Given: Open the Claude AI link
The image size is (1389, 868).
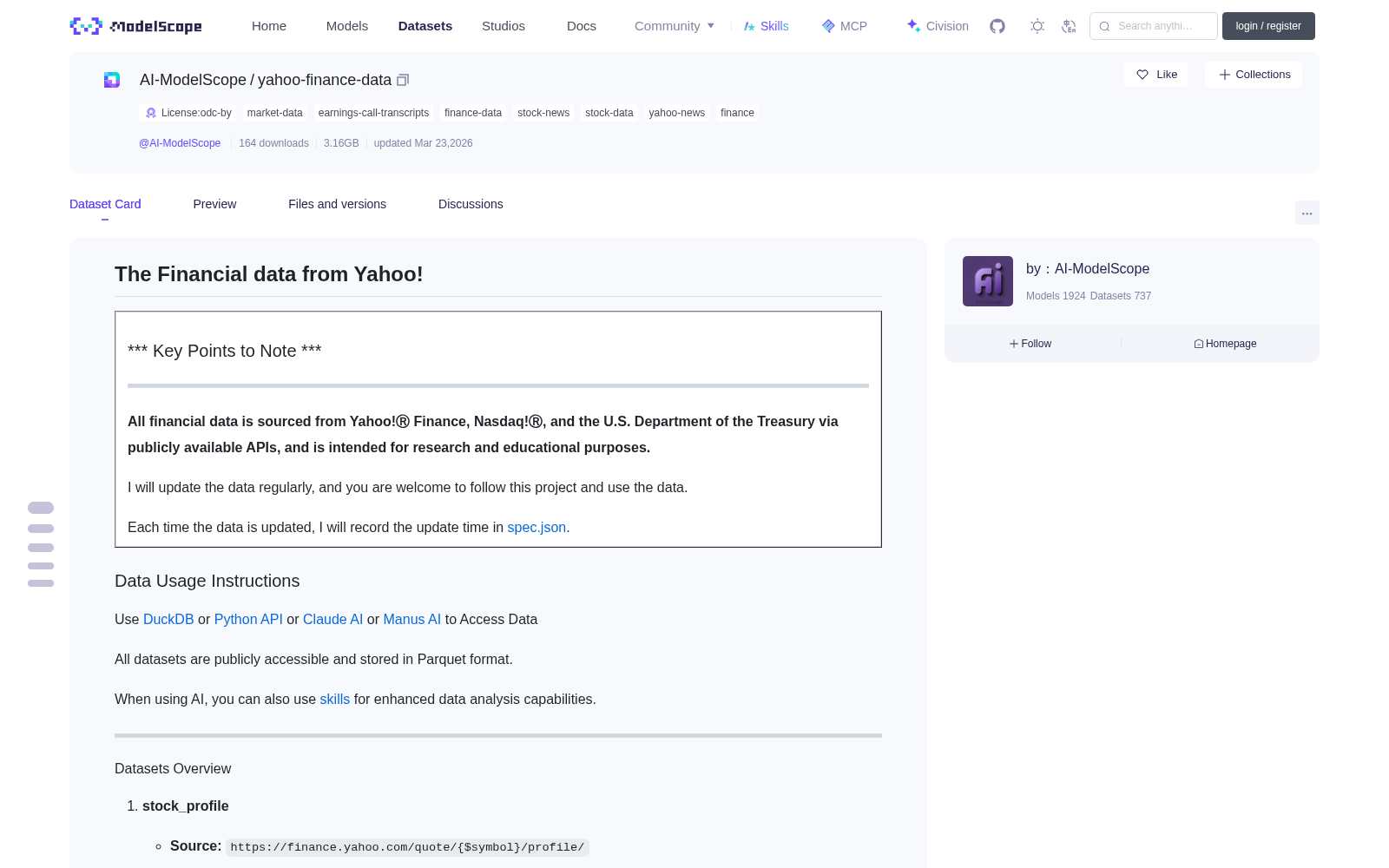Looking at the screenshot, I should pyautogui.click(x=332, y=619).
